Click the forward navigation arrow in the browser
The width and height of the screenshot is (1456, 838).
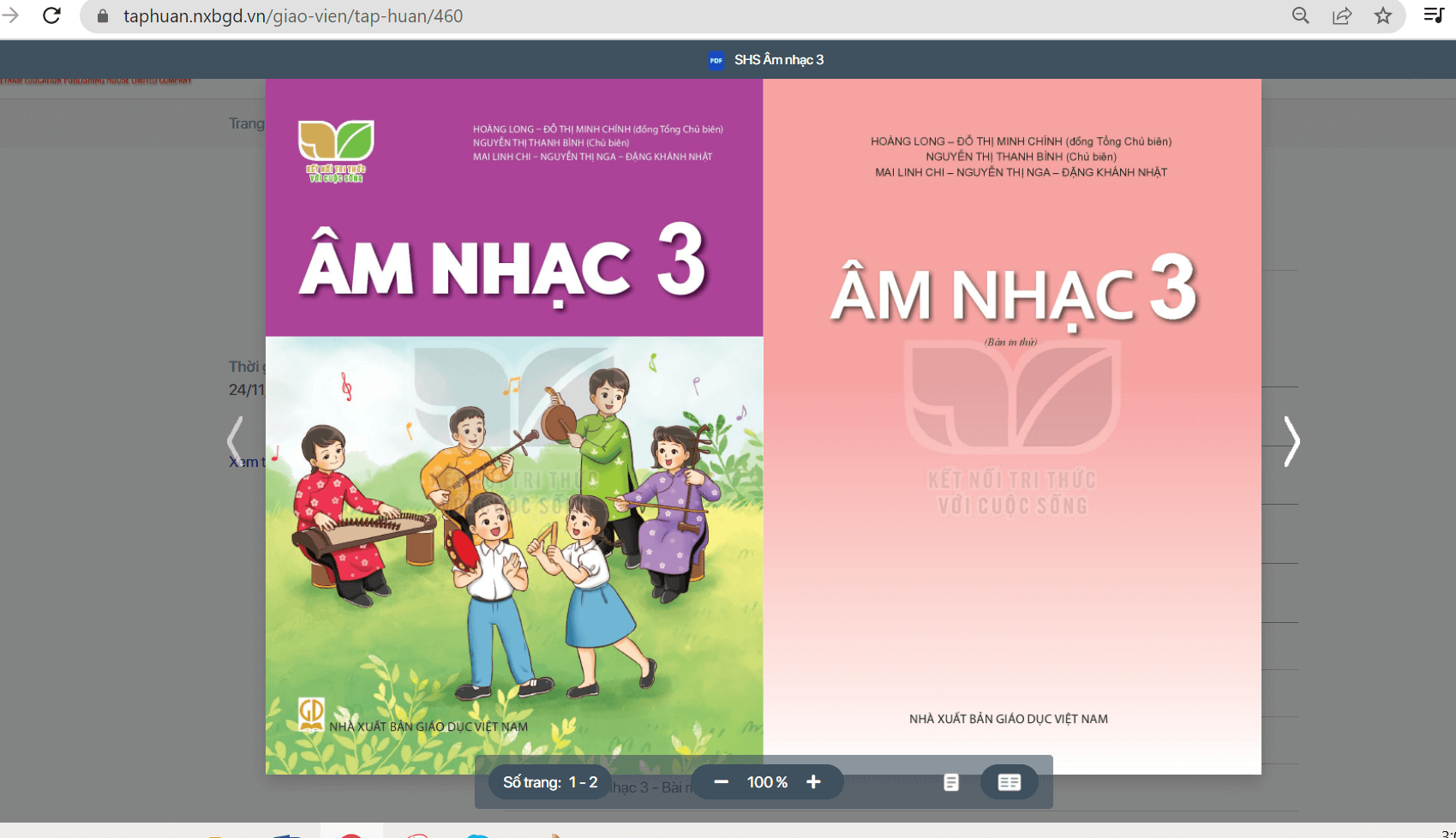[9, 15]
